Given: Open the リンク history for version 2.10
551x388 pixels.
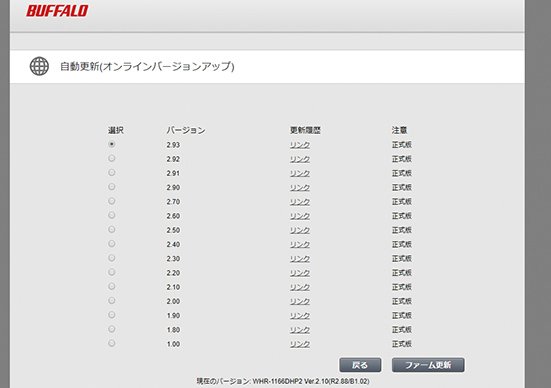Looking at the screenshot, I should point(300,287).
